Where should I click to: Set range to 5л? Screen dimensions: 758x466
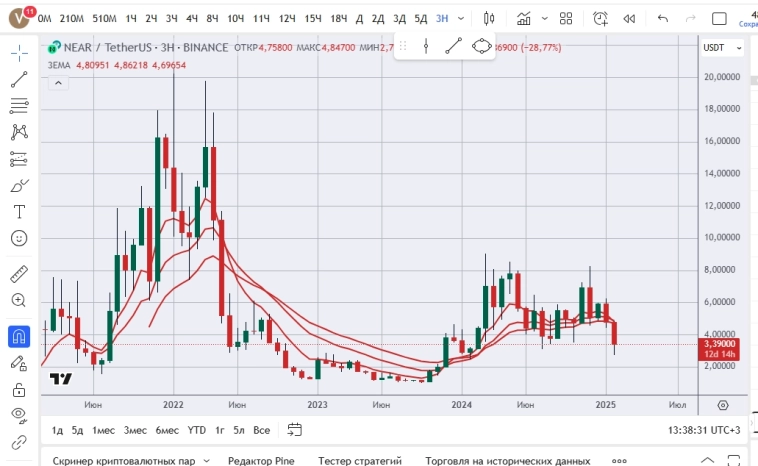point(239,430)
